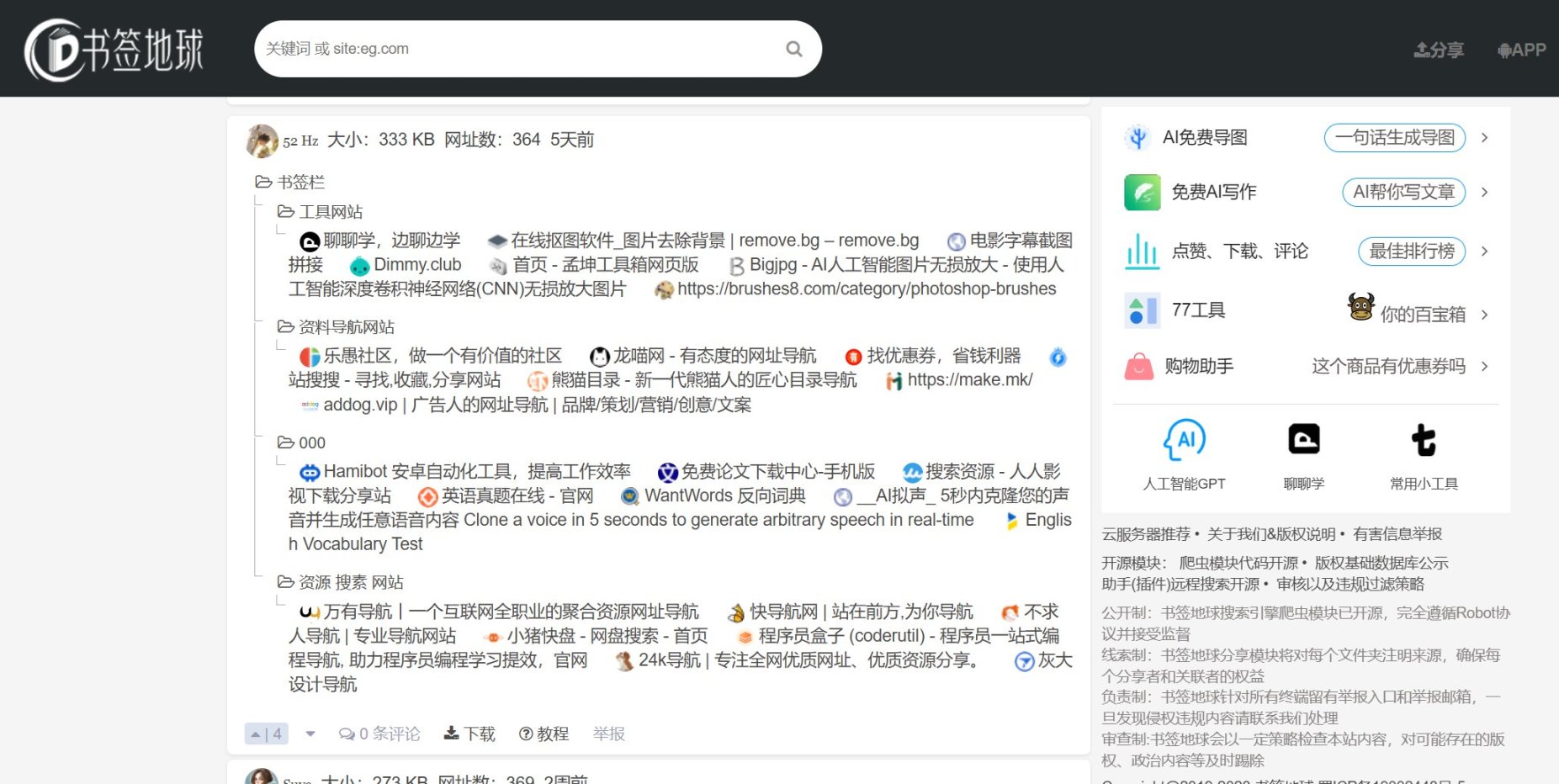Click the AI帮你写文章 button
Image resolution: width=1559 pixels, height=784 pixels.
(1403, 192)
